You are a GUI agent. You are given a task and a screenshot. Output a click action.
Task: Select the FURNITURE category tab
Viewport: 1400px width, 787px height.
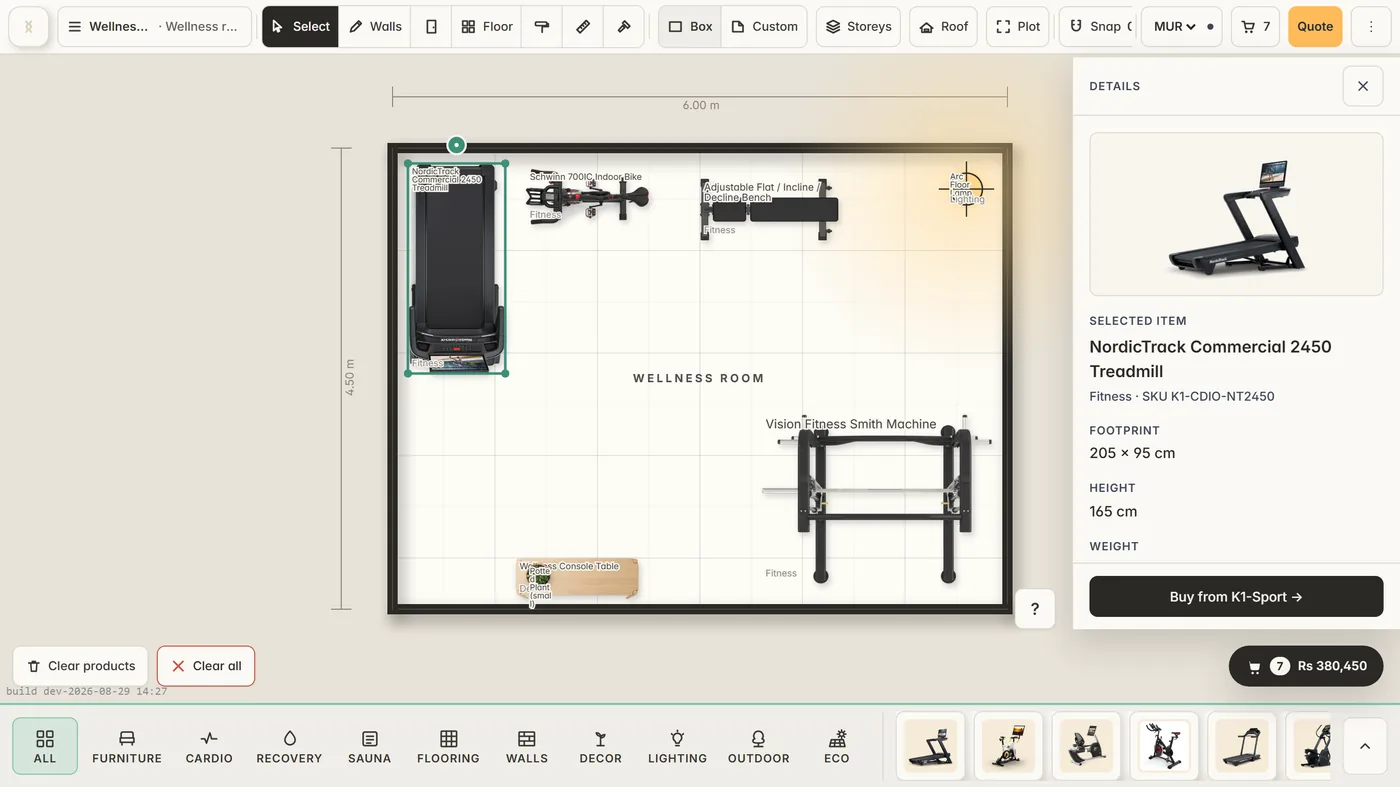point(127,746)
